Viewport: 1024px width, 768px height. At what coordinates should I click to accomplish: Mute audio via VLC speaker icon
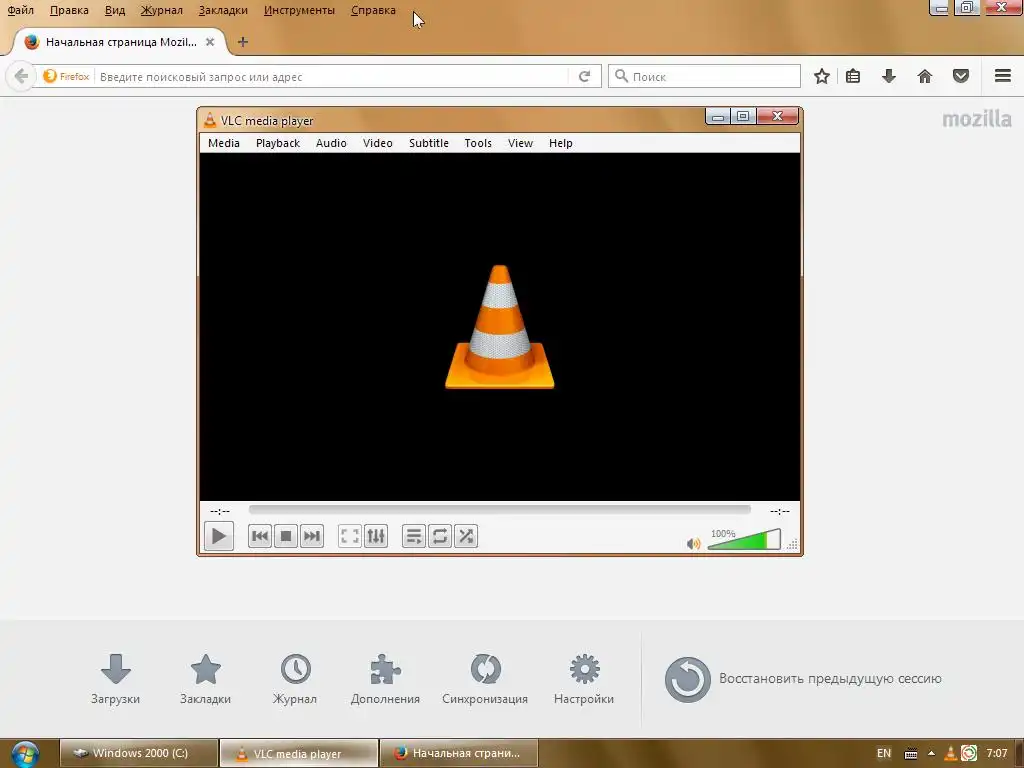[x=694, y=543]
